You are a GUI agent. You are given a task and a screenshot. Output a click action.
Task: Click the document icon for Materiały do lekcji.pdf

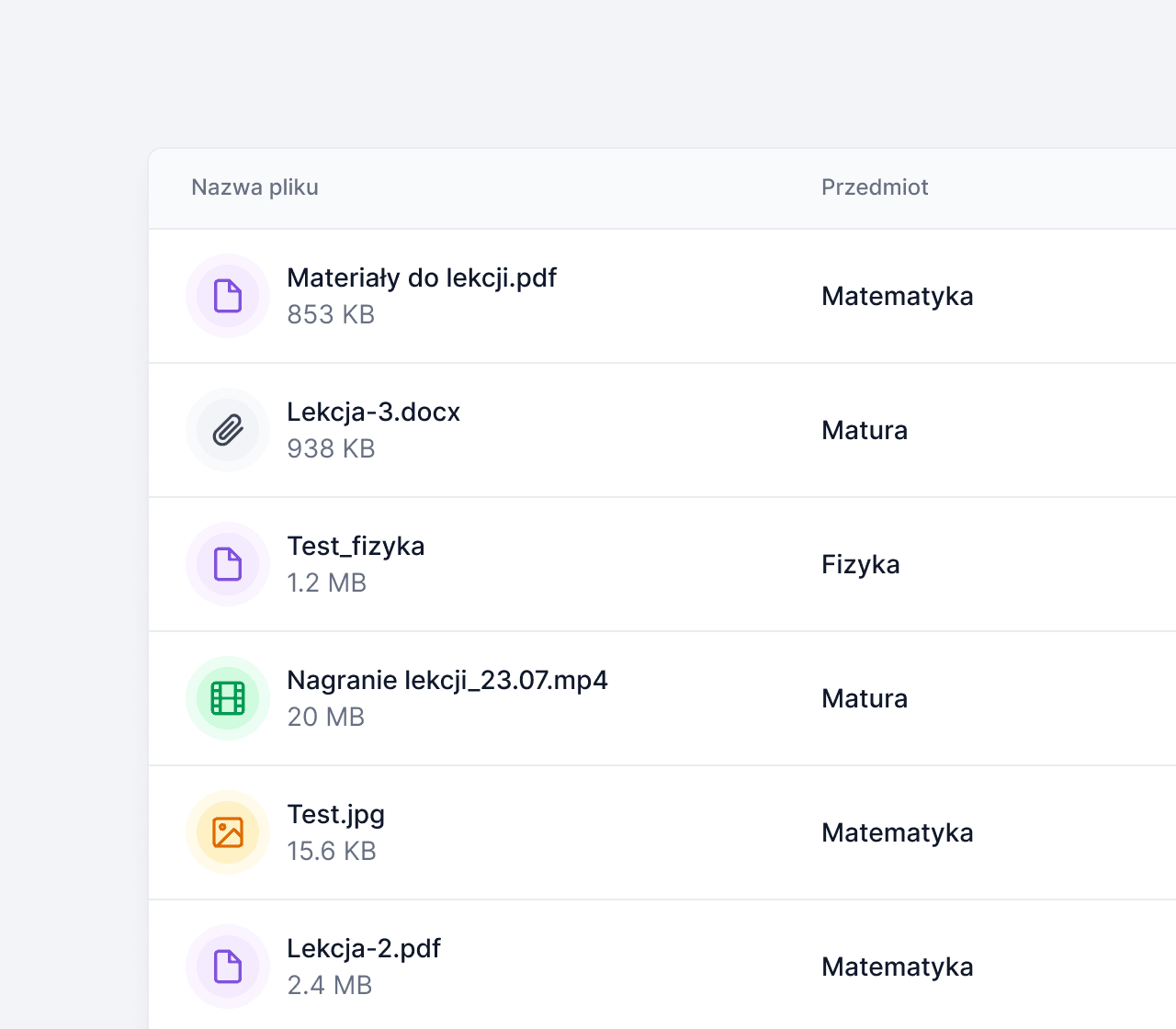(x=228, y=296)
